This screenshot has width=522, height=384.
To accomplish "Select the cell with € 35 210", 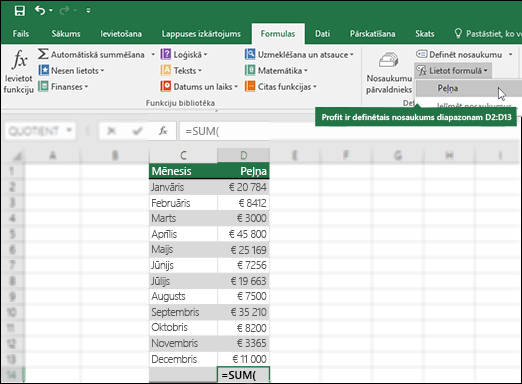I will (x=244, y=312).
